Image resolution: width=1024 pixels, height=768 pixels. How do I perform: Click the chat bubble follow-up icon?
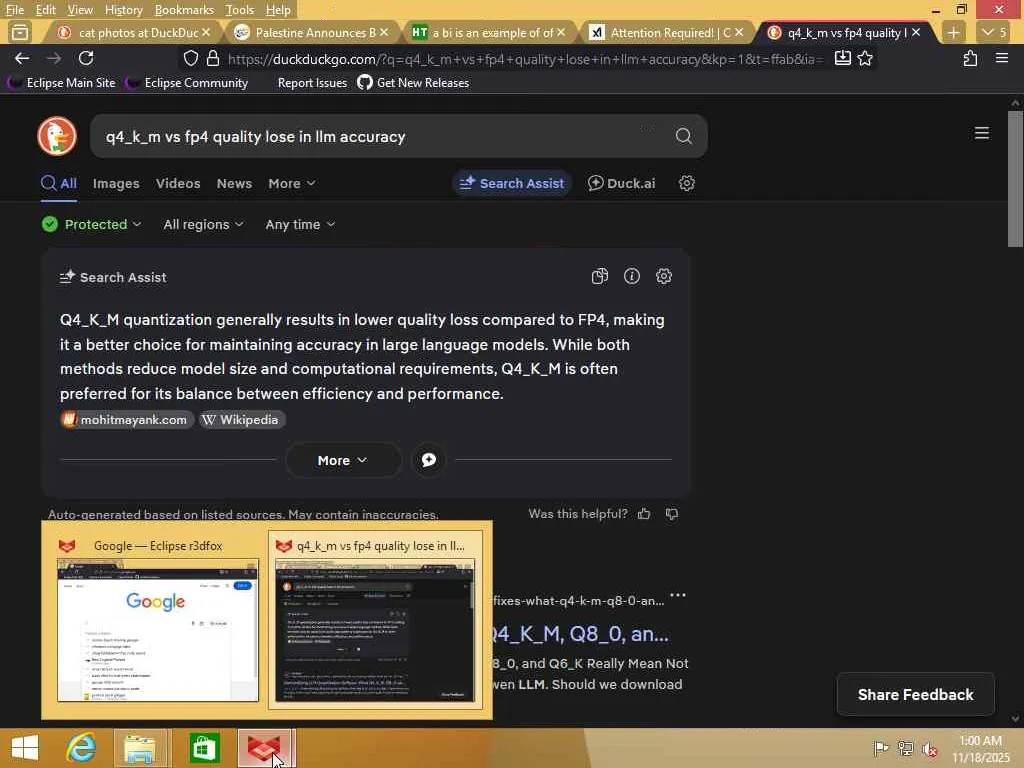pyautogui.click(x=428, y=460)
